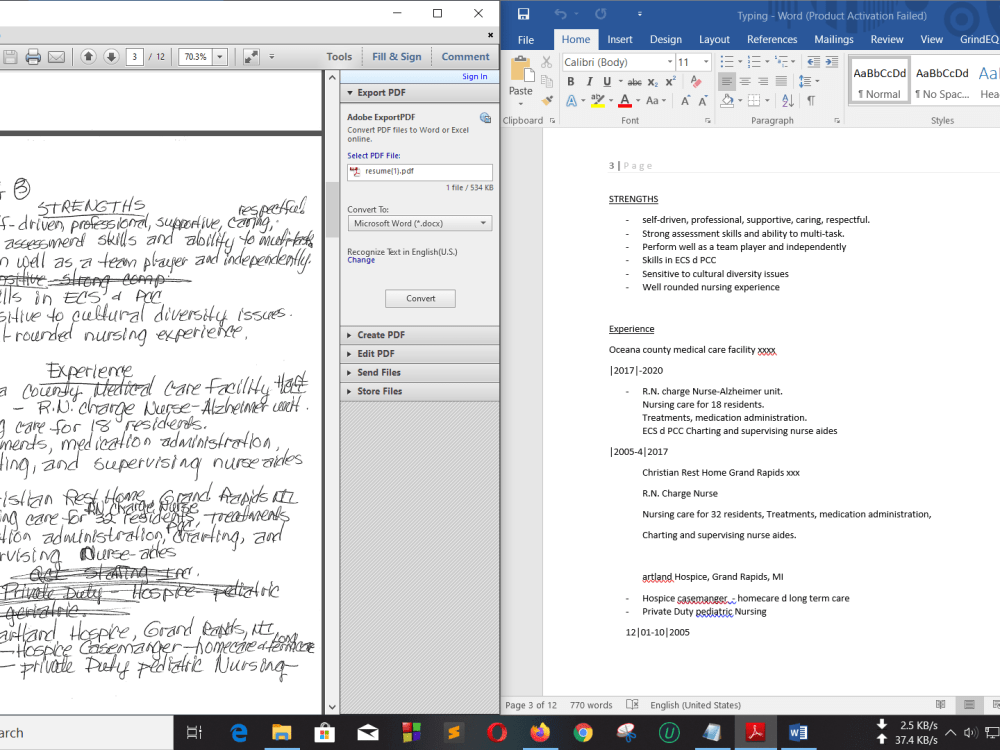Increase indent in Paragraph group
Viewport: 1000px width, 750px height.
pyautogui.click(x=832, y=62)
